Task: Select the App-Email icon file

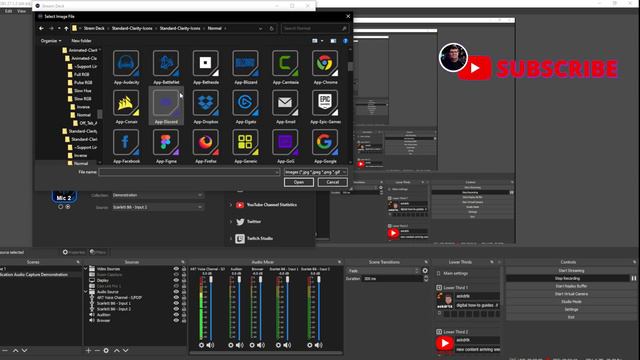Action: pyautogui.click(x=285, y=107)
